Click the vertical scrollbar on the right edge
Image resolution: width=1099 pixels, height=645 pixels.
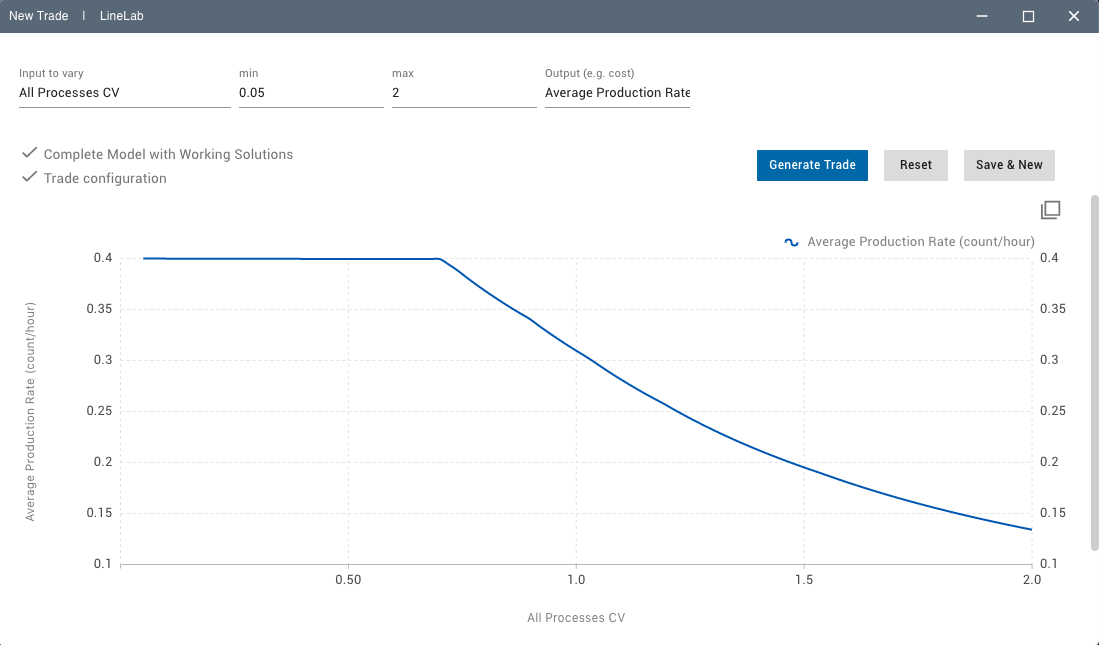pos(1093,370)
